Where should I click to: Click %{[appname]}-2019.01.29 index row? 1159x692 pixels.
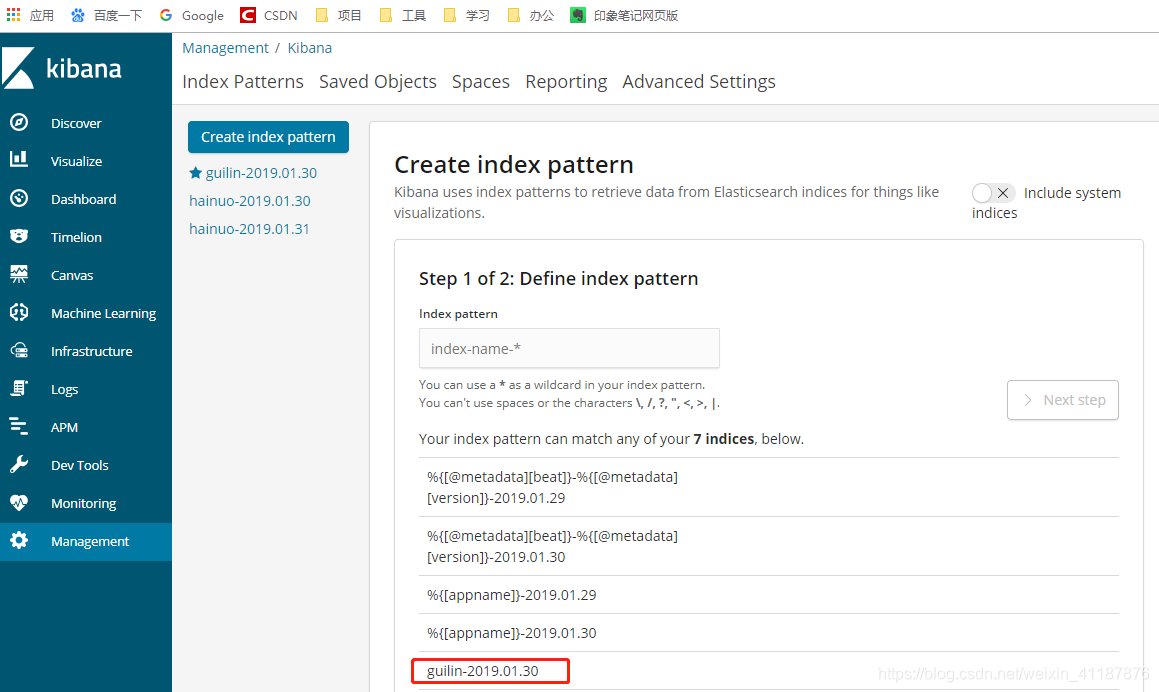click(769, 595)
